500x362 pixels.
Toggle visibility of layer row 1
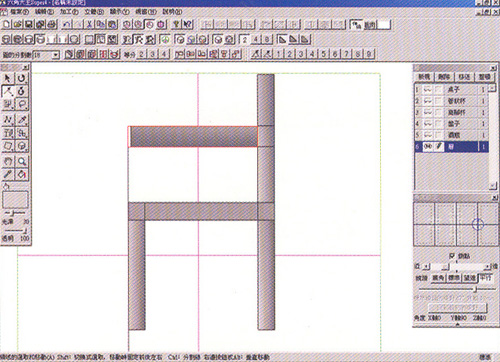point(428,90)
